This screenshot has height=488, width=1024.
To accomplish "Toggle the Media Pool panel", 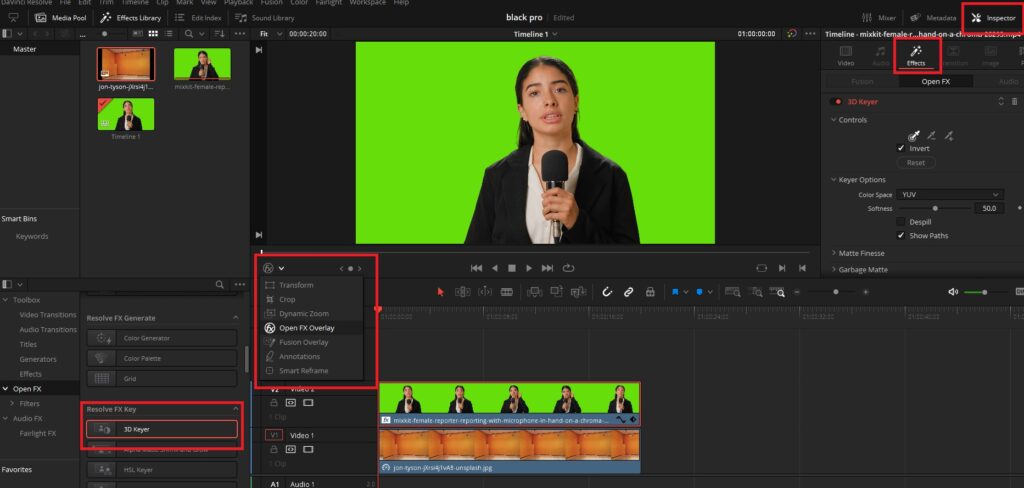I will 60,18.
